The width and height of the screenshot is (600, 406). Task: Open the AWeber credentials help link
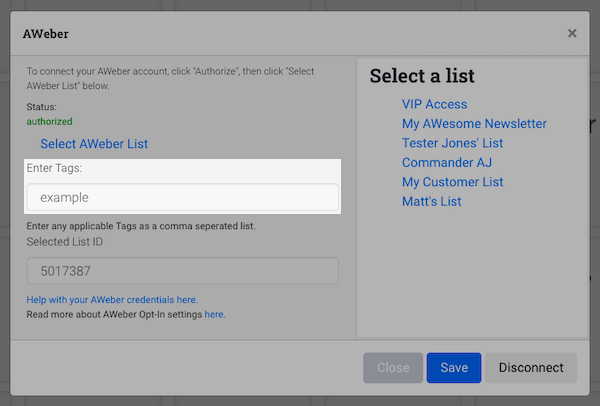[x=112, y=299]
